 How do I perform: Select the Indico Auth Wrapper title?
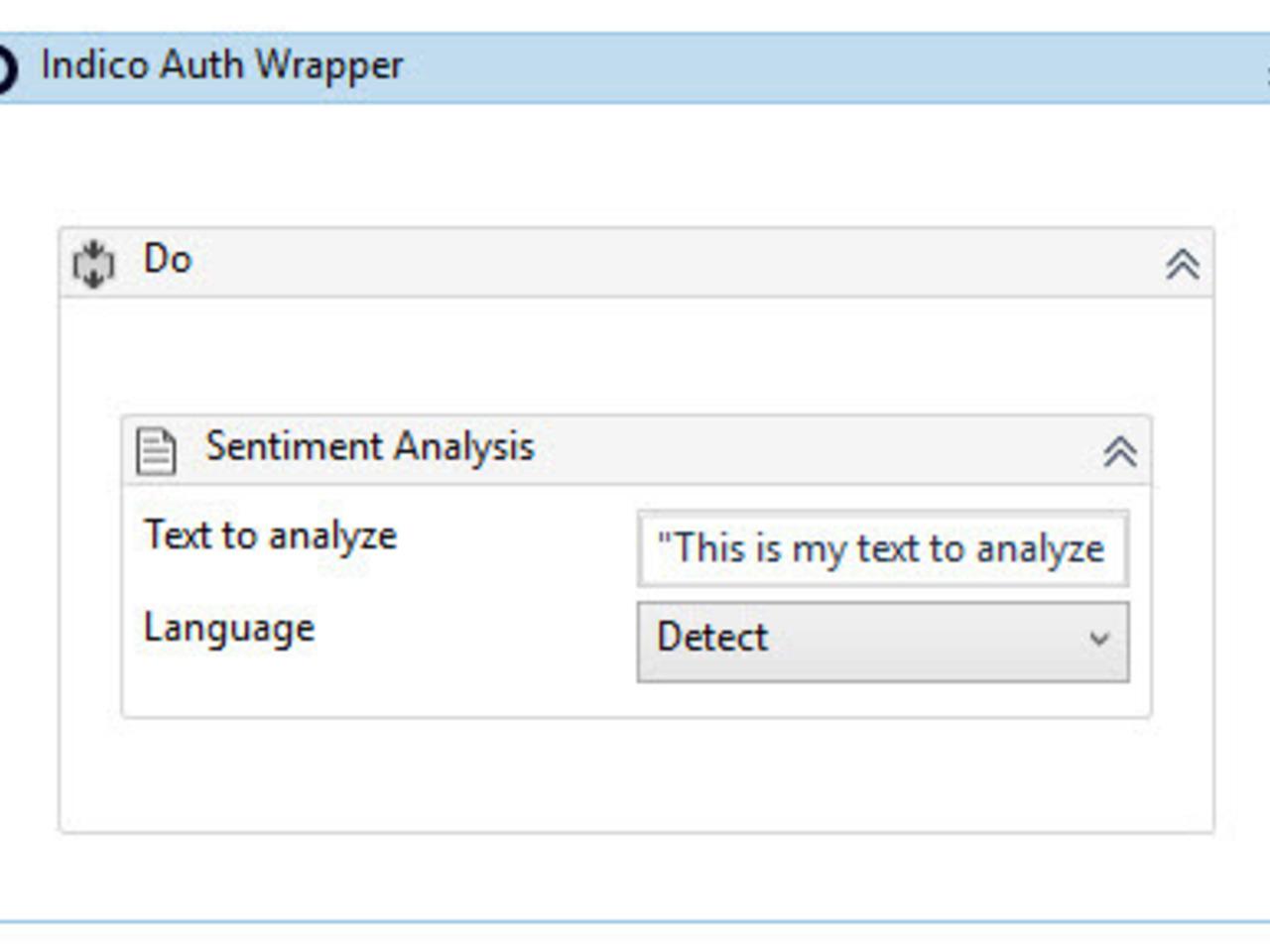(222, 66)
